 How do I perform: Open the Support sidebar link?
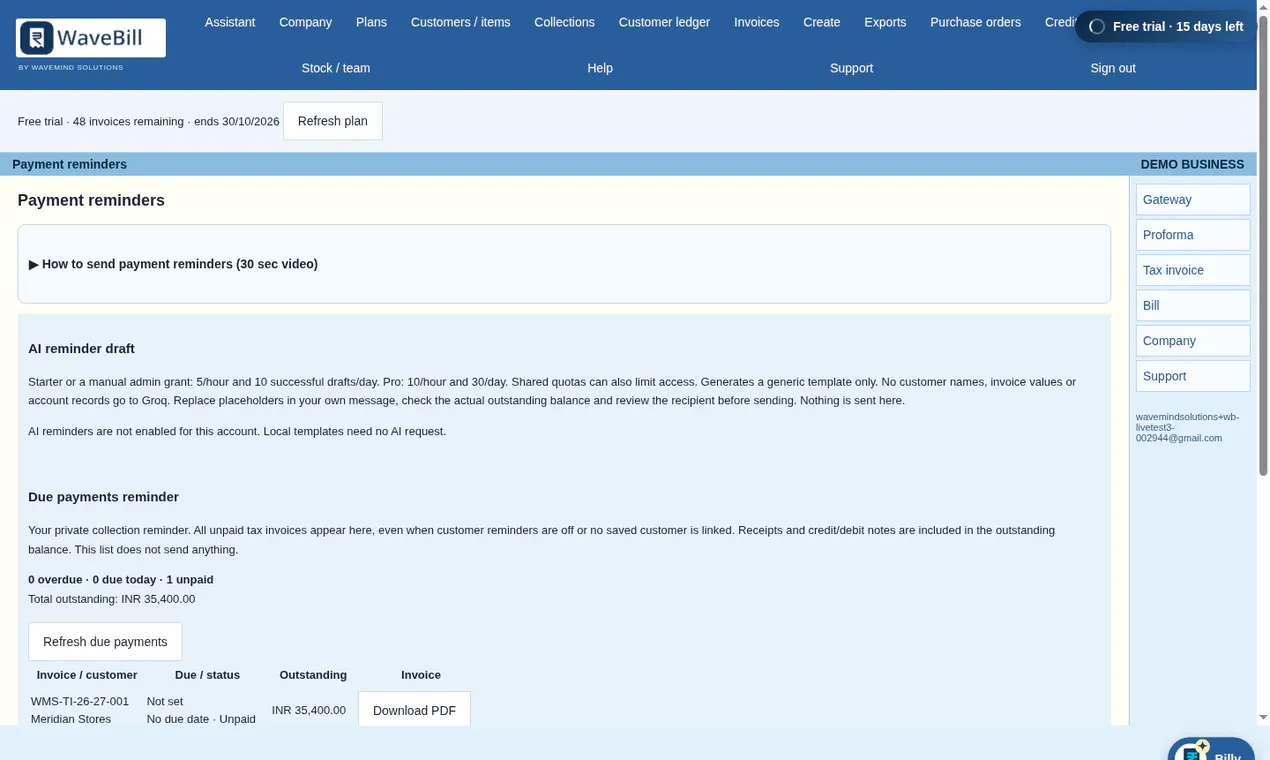pos(1193,376)
